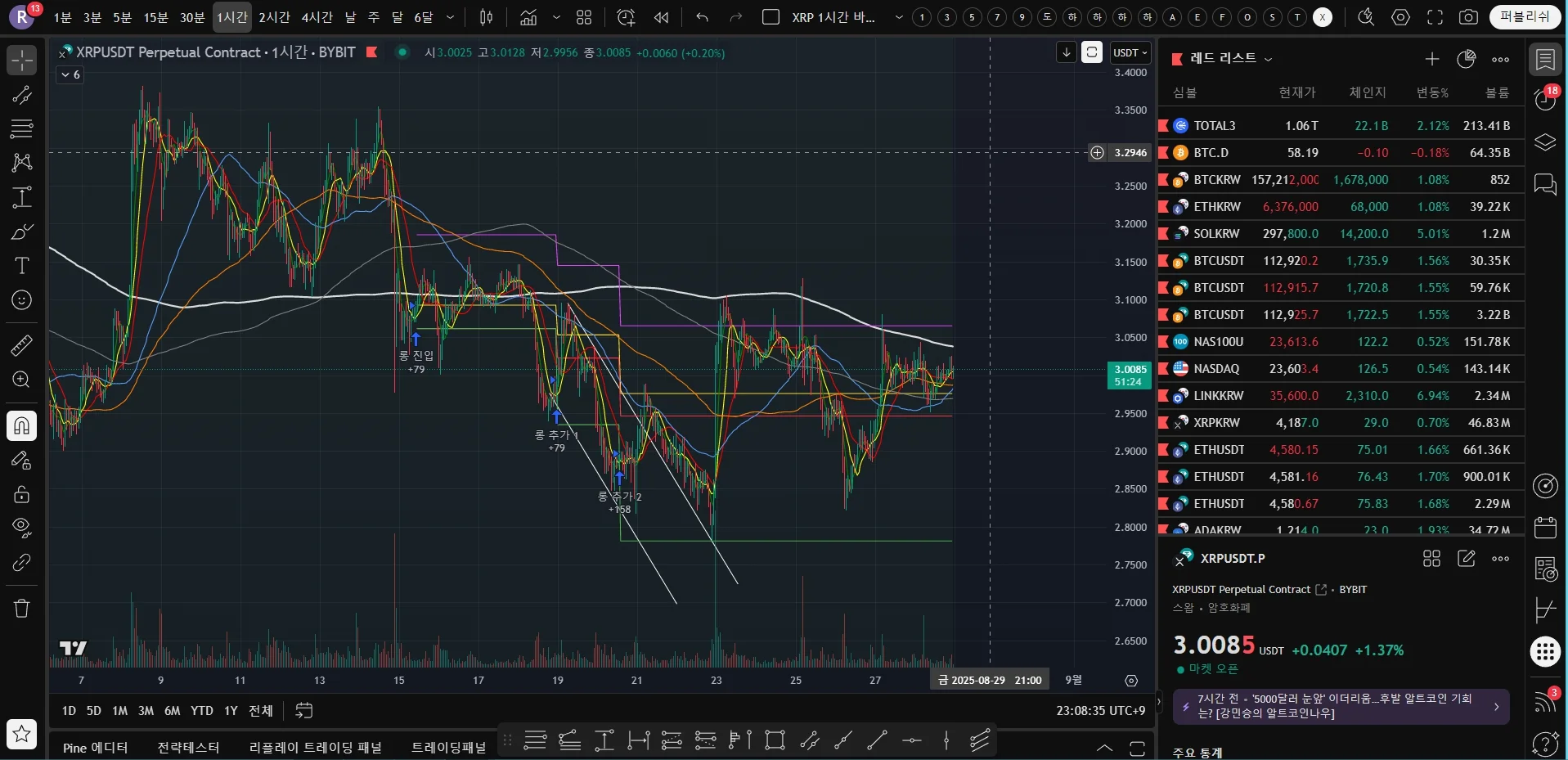This screenshot has width=1568, height=760.
Task: Expand the indicators favorites dropdown arrow
Action: coord(557,17)
